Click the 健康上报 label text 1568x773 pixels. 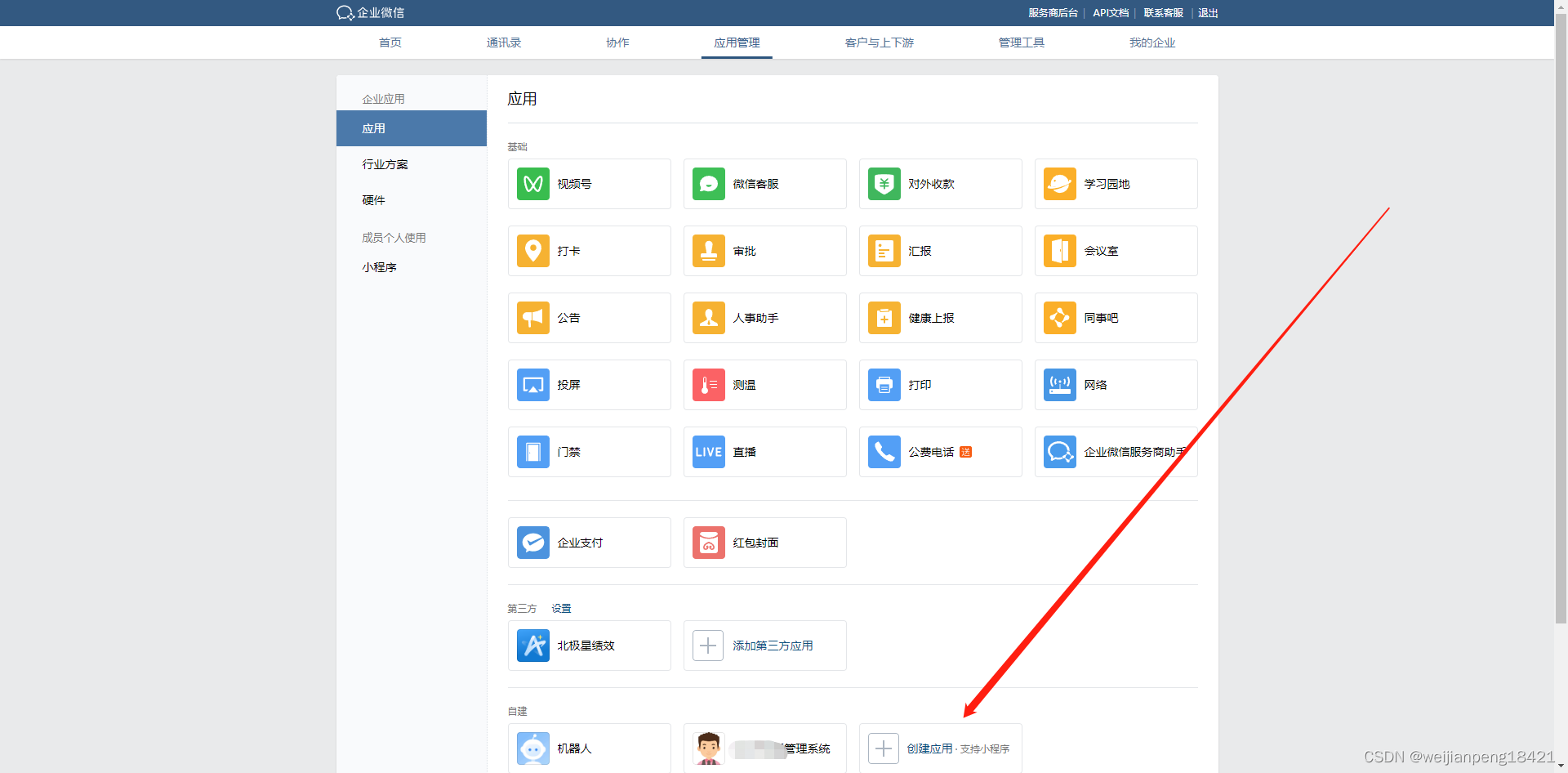point(931,318)
